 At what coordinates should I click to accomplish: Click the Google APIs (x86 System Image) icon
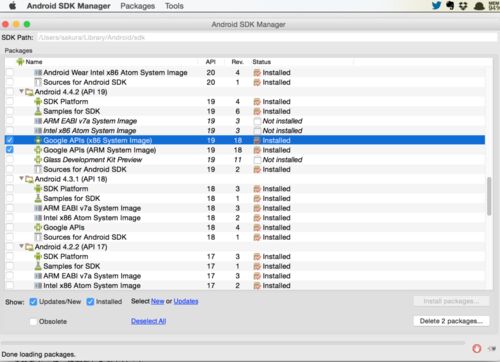[x=38, y=140]
